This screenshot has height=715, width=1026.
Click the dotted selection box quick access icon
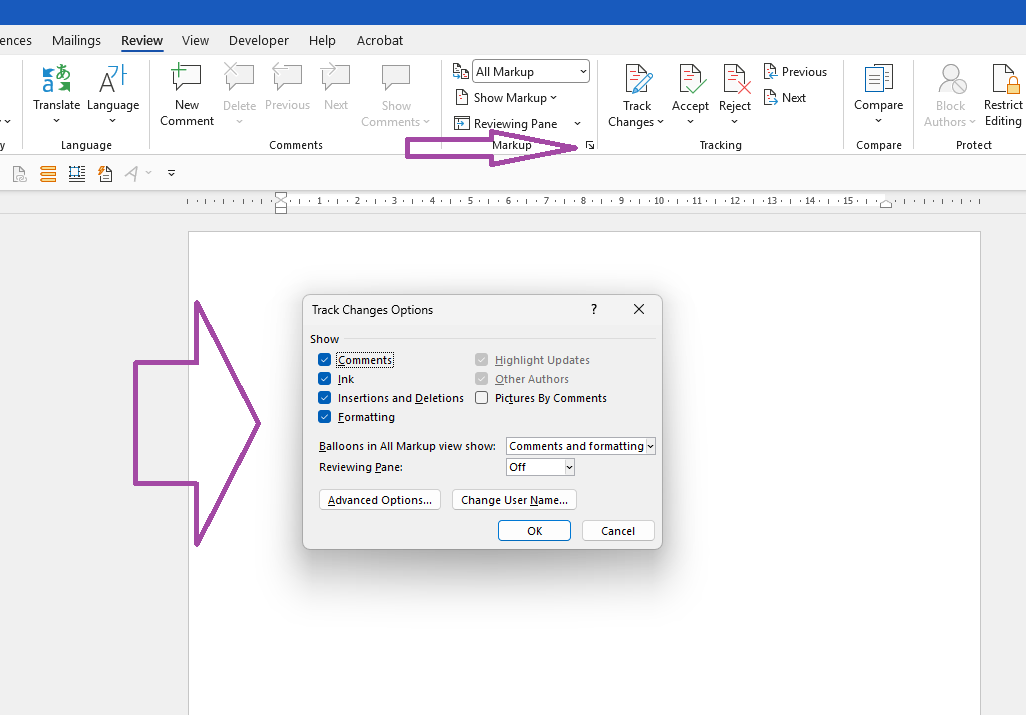click(x=77, y=174)
